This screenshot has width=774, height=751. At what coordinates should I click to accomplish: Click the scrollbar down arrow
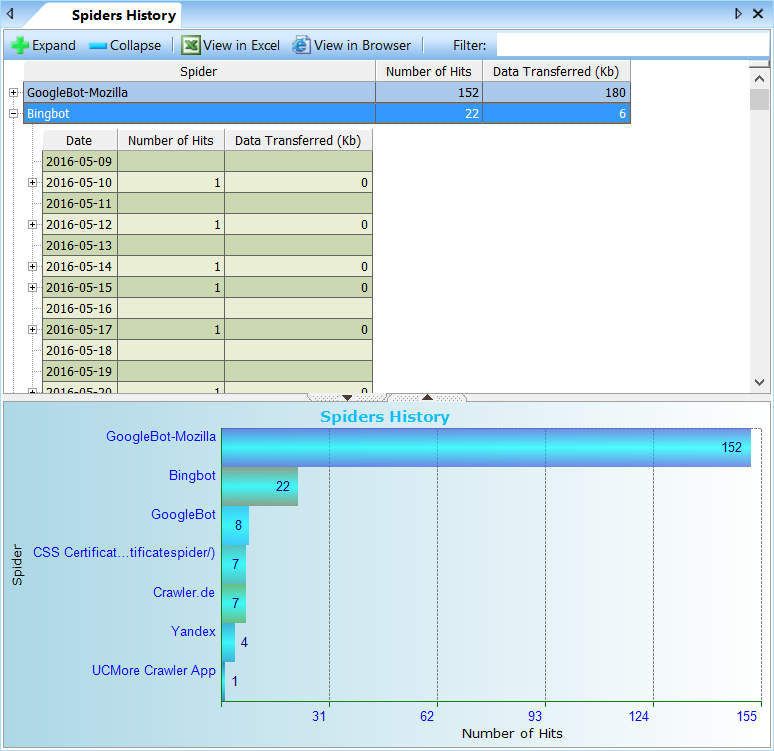(759, 382)
